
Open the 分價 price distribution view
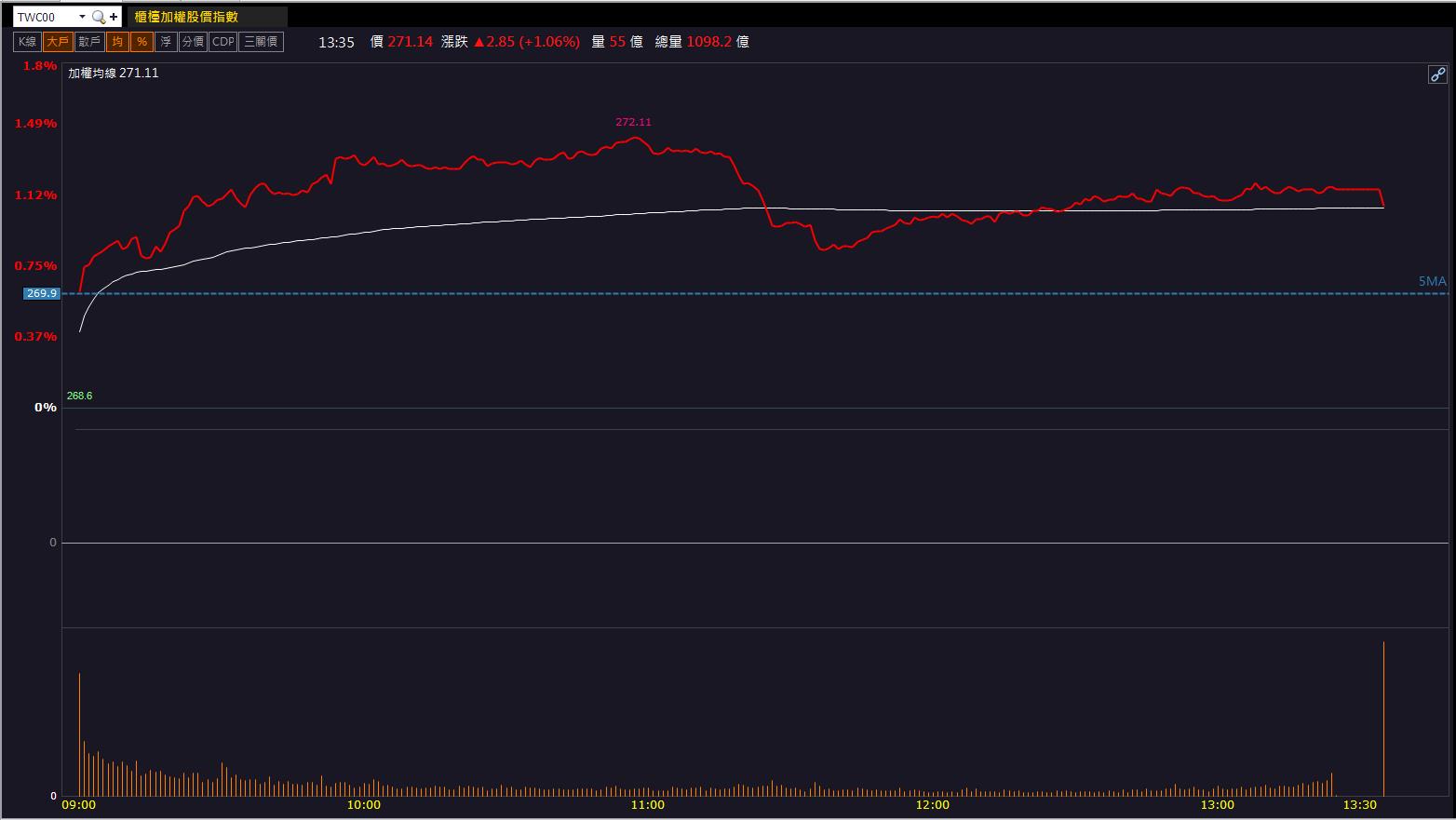192,40
